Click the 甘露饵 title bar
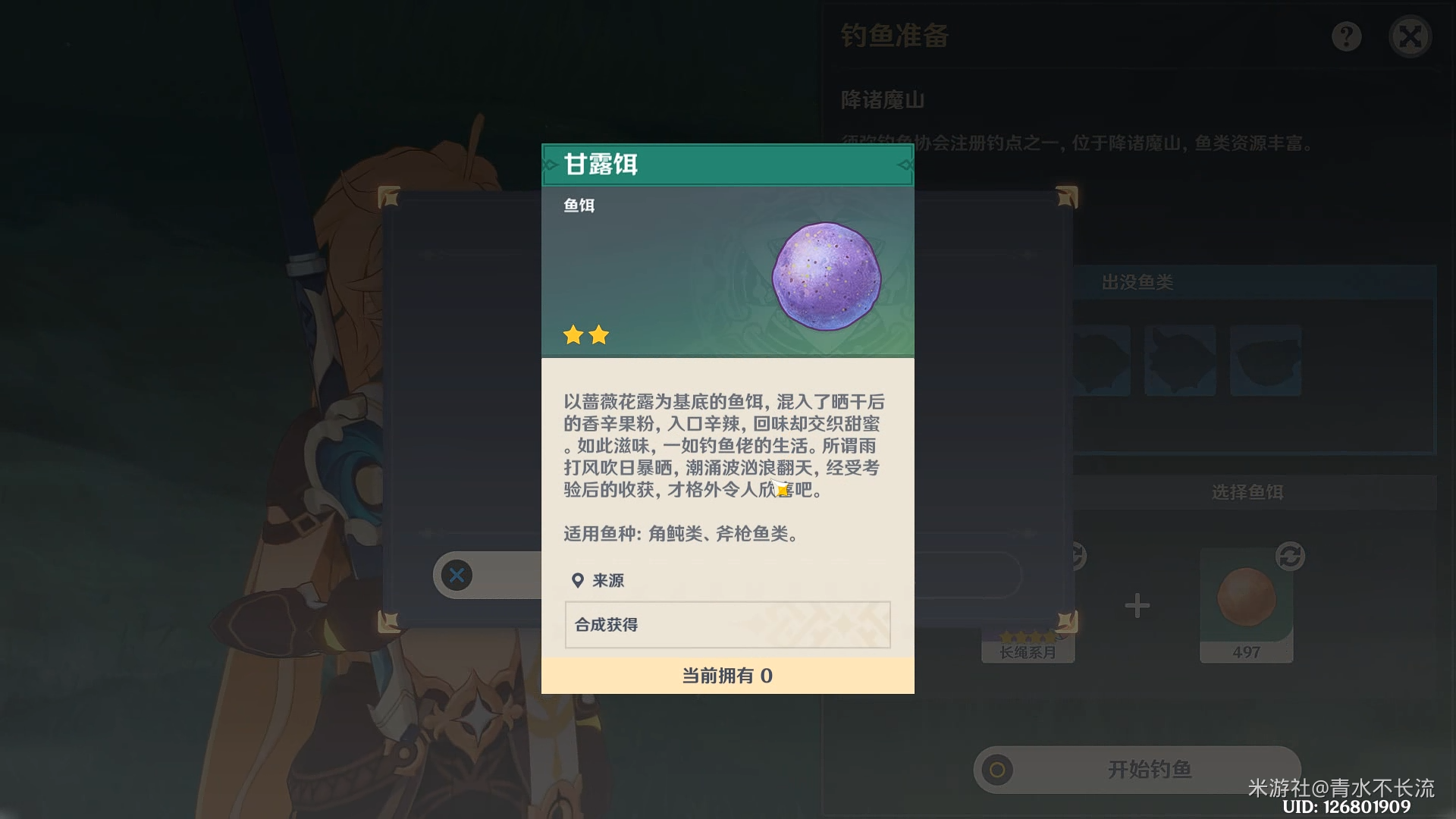The image size is (1456, 819). (728, 165)
